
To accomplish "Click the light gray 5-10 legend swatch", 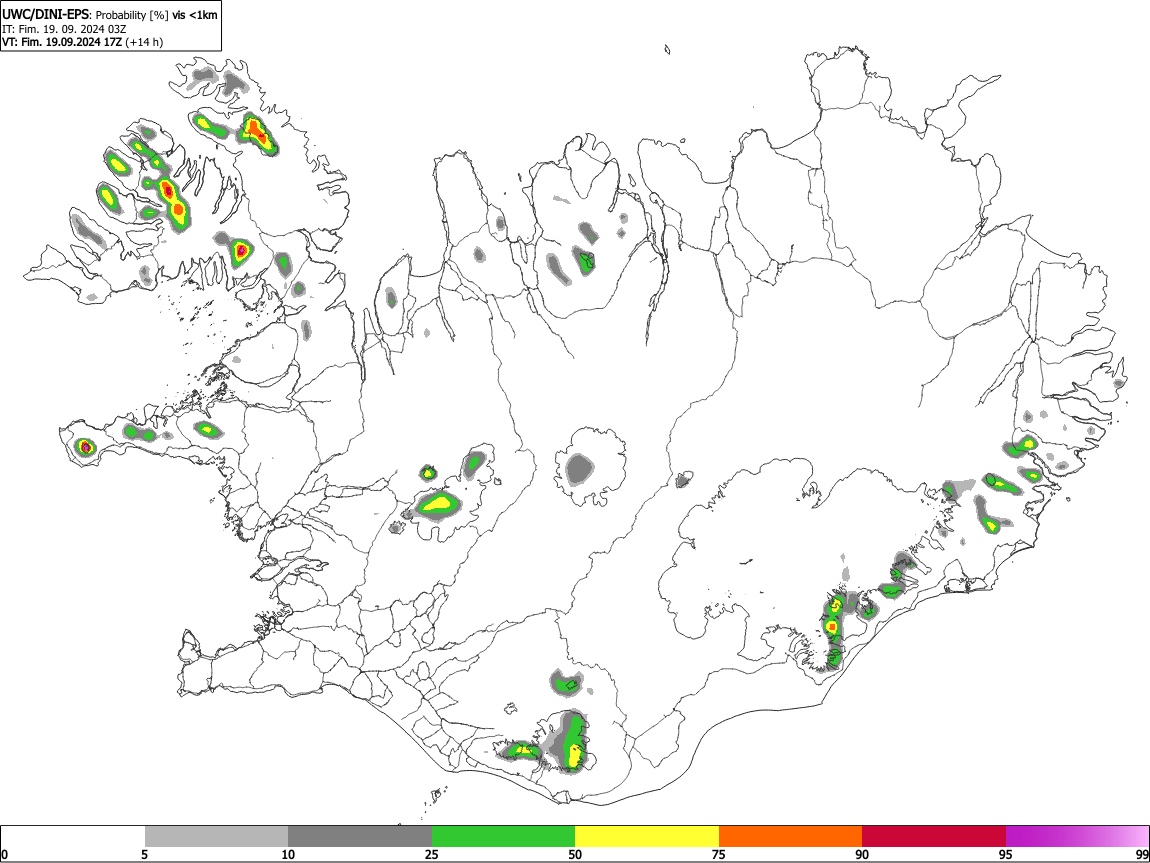I will (216, 836).
